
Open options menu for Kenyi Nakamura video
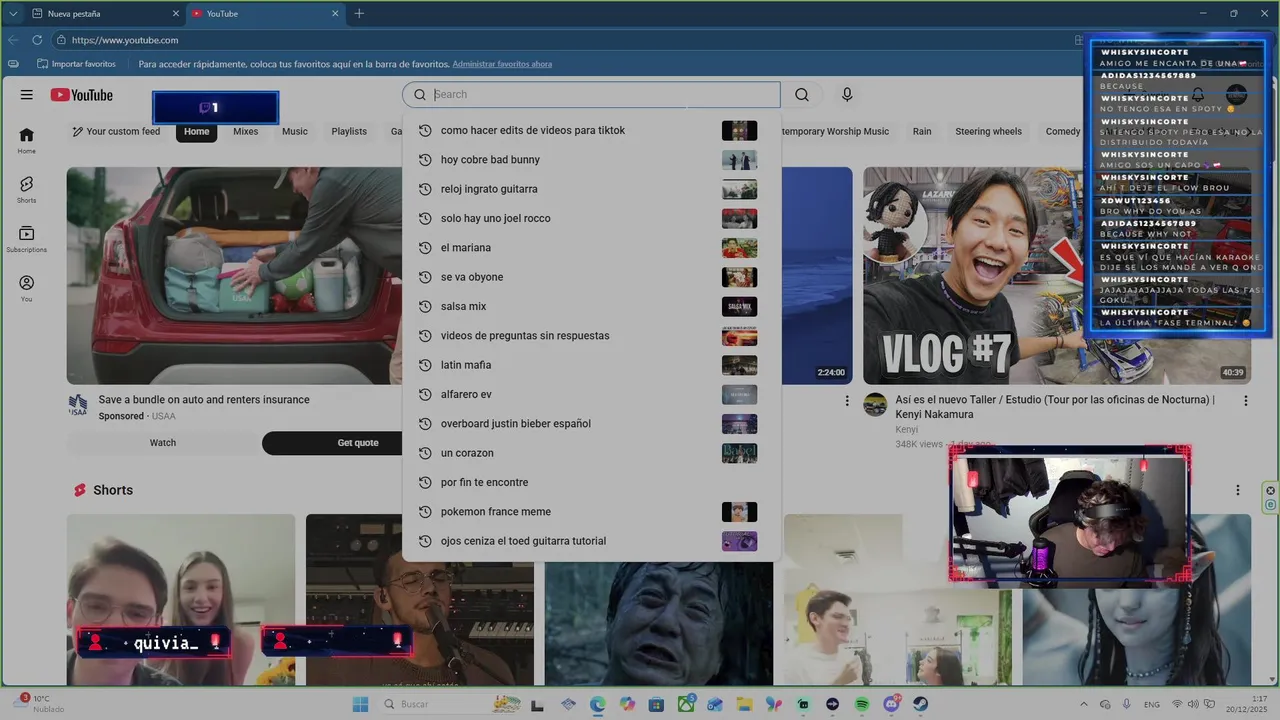(x=1246, y=401)
